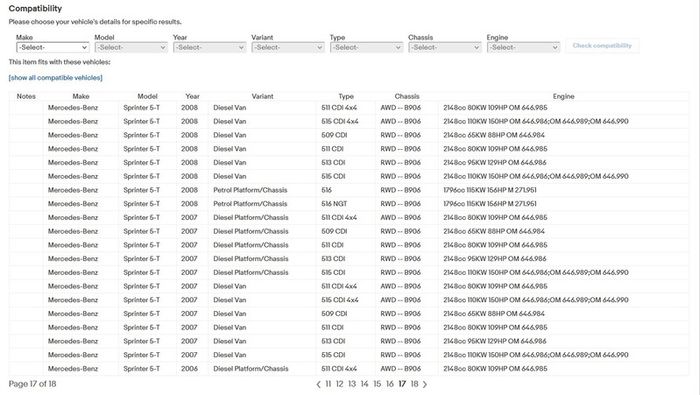Select the 516 type cell above 516 NGT

tap(326, 190)
